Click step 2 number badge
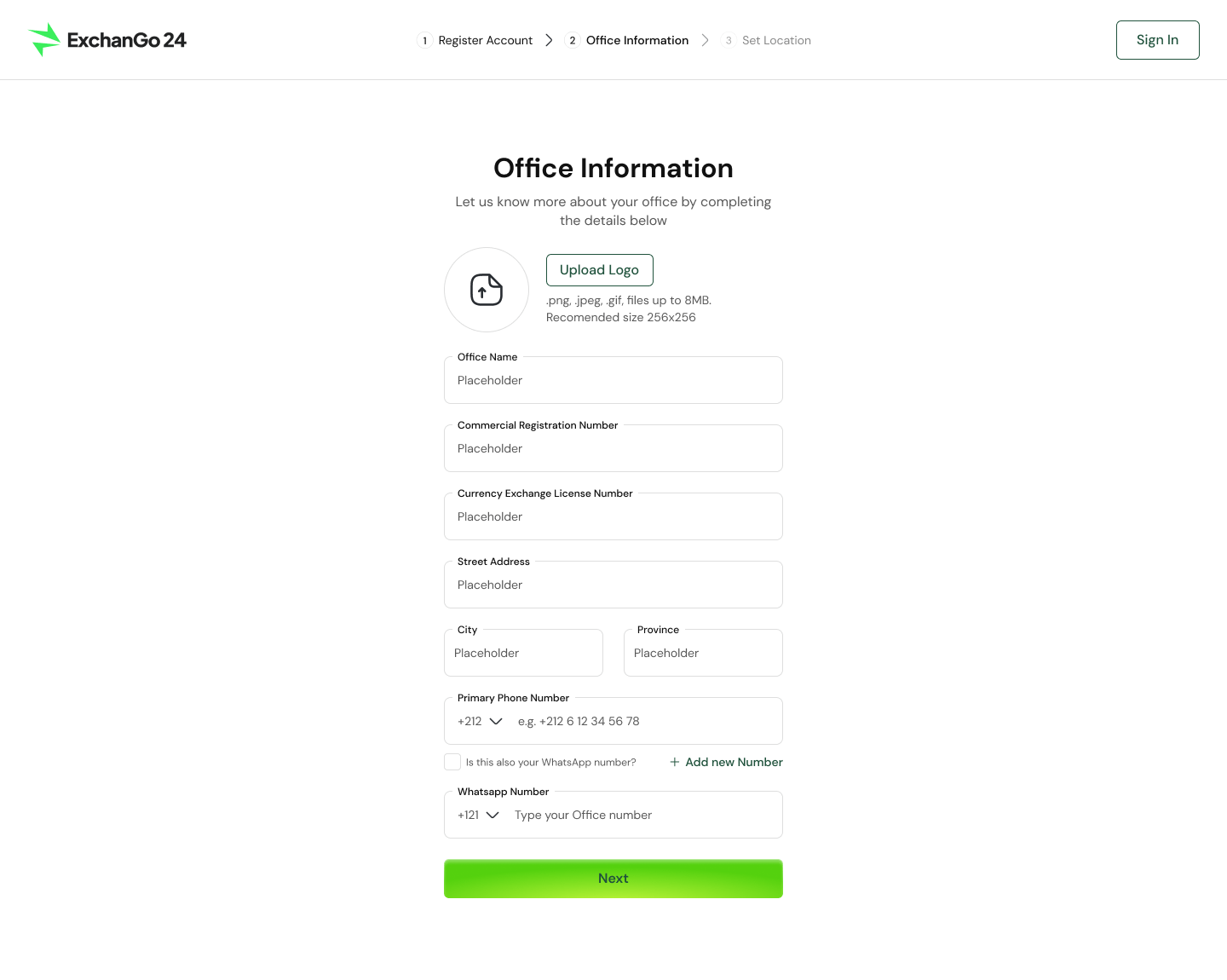Screen dimensions: 1227x980 (x=573, y=41)
